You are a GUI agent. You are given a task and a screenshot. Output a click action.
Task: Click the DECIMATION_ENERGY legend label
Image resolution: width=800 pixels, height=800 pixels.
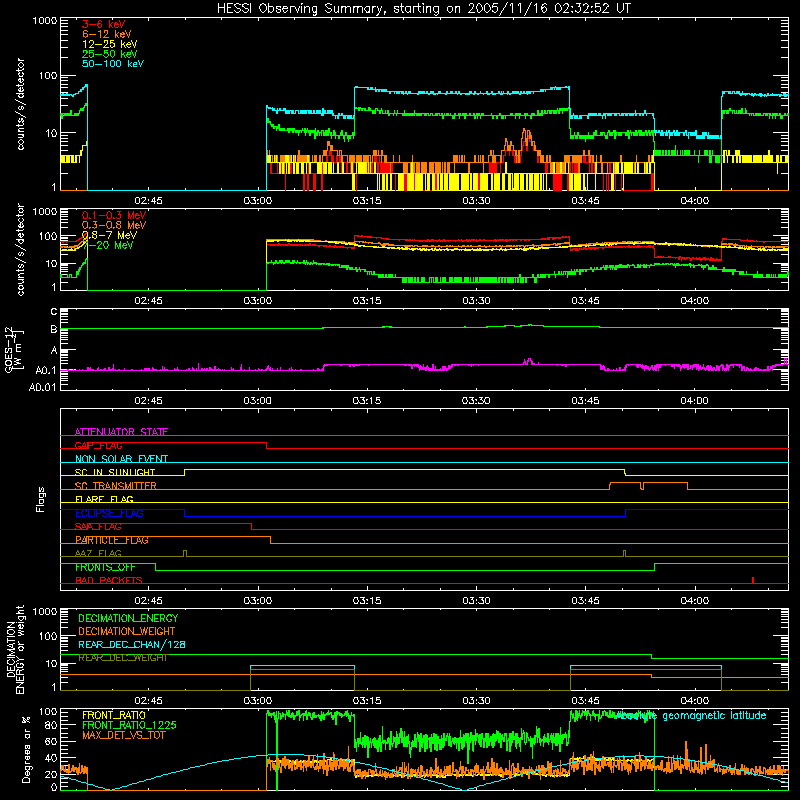(128, 618)
